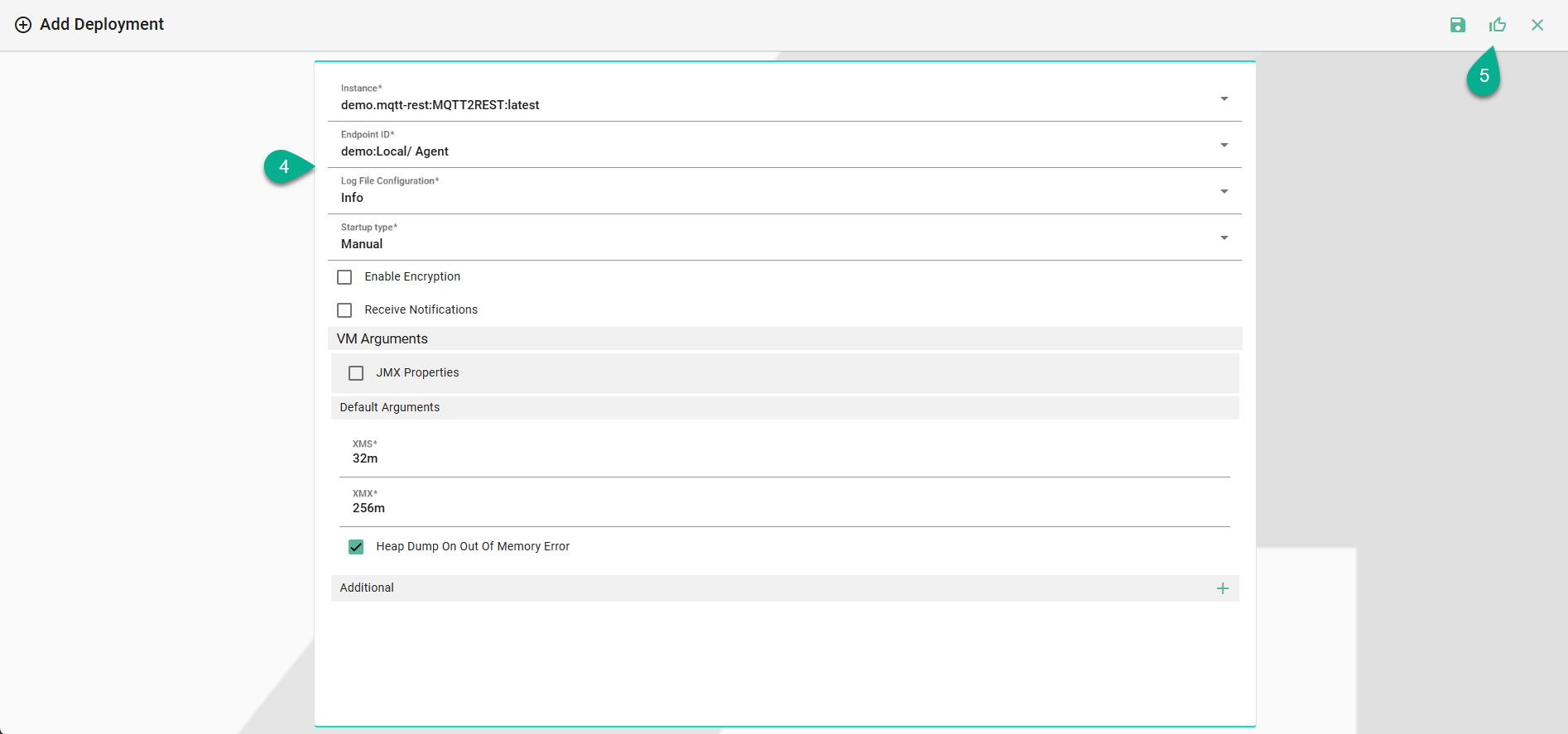
Task: Click the Additional section label
Action: point(367,588)
